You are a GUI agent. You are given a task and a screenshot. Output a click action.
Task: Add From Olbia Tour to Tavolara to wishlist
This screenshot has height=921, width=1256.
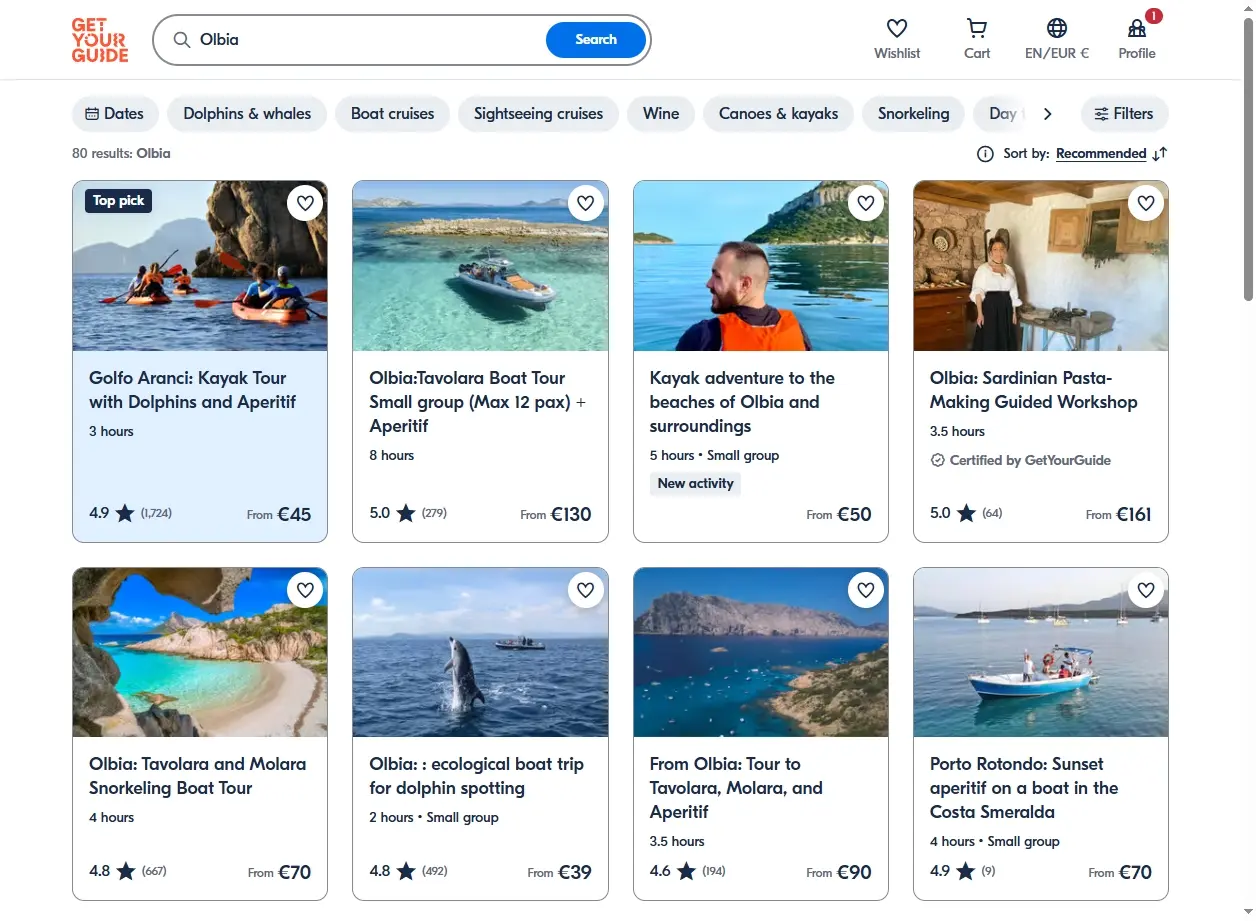[866, 590]
